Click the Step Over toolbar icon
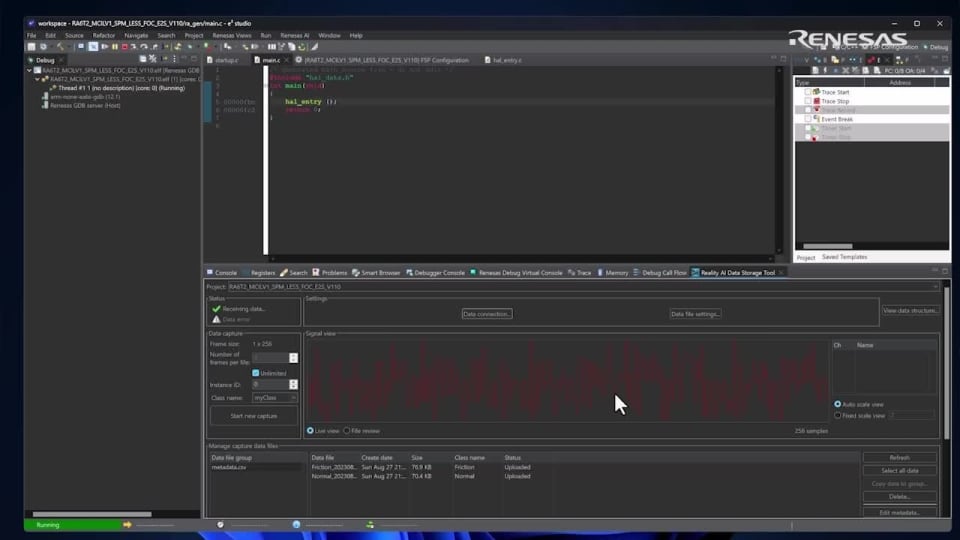This screenshot has width=960, height=540. (x=144, y=47)
